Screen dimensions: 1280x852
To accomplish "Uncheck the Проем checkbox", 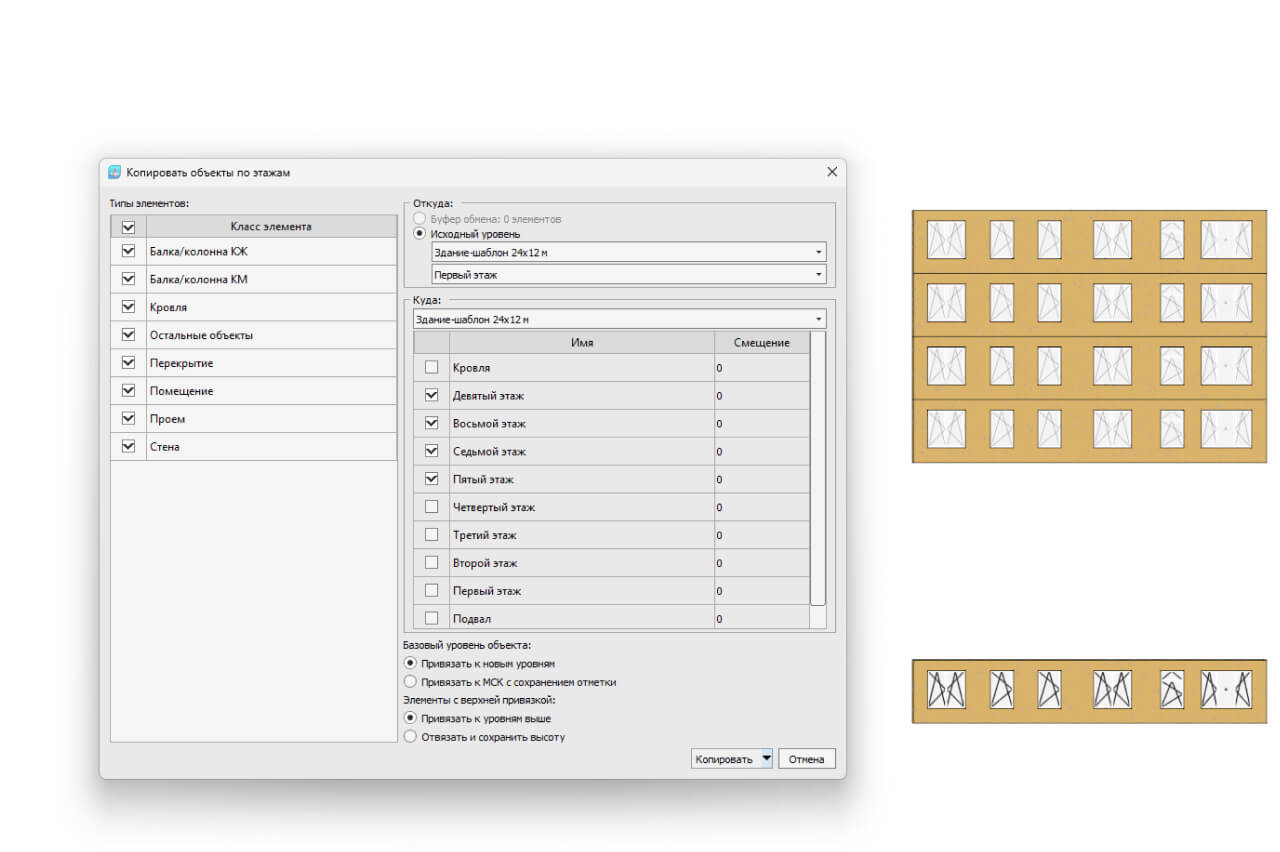I will tap(128, 419).
